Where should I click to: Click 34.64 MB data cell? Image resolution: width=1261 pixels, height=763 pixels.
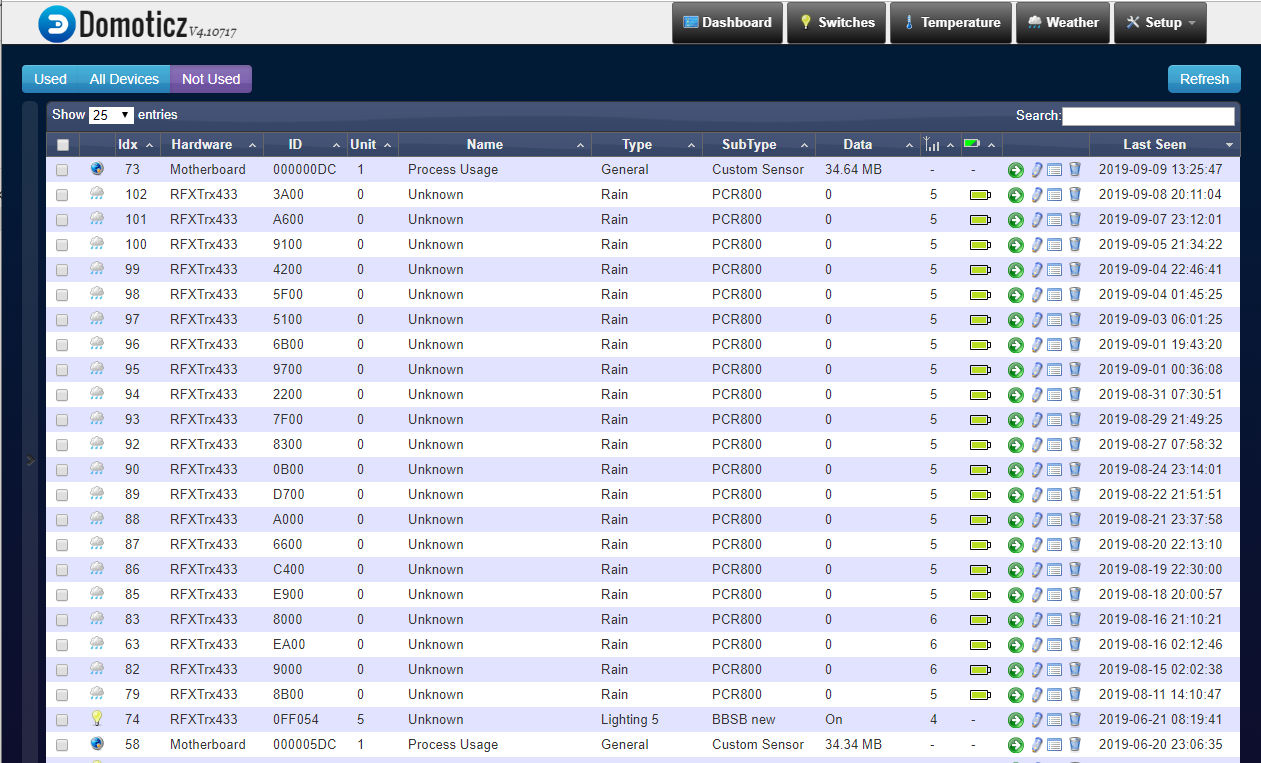point(853,170)
